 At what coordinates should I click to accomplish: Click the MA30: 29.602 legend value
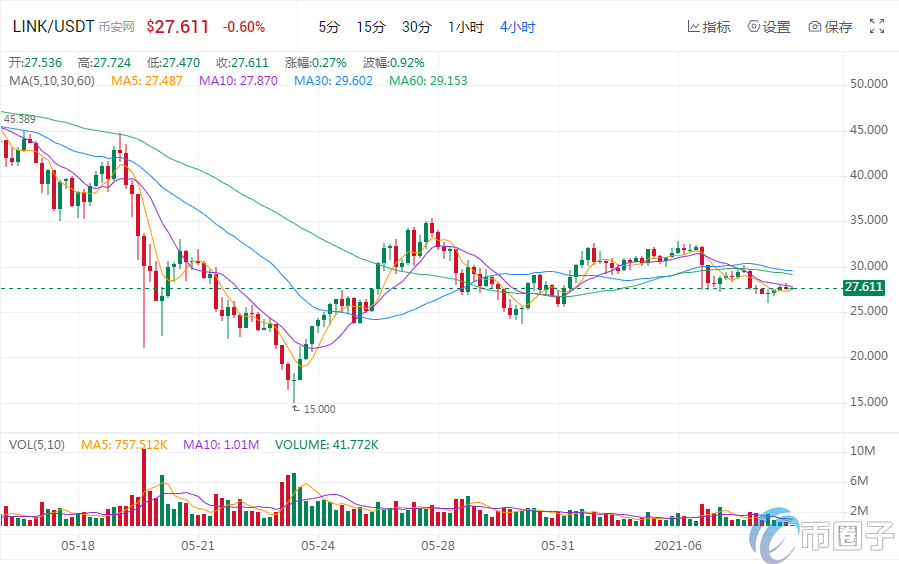tap(334, 81)
